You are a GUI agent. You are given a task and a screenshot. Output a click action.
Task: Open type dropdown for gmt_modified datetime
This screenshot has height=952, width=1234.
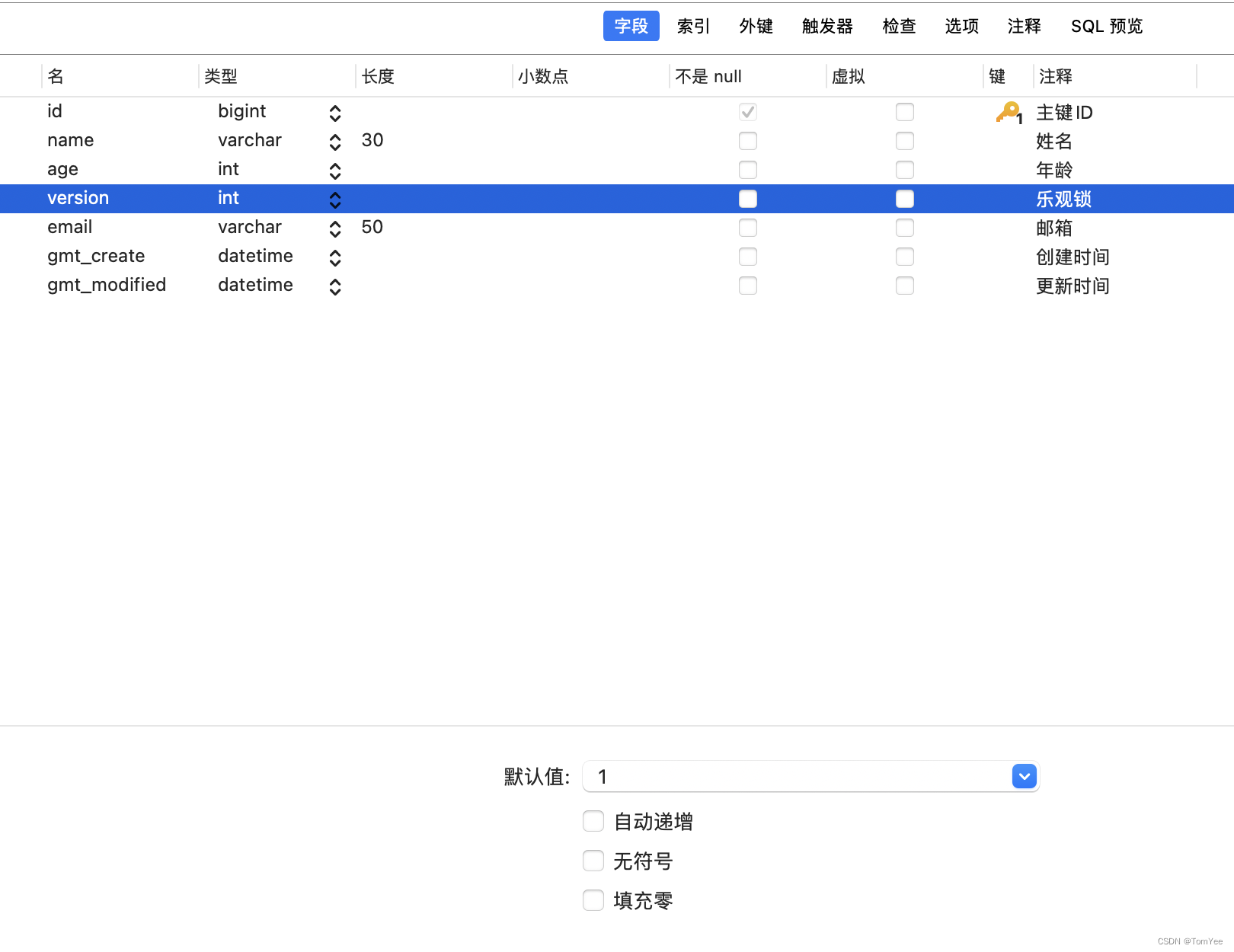coord(335,287)
